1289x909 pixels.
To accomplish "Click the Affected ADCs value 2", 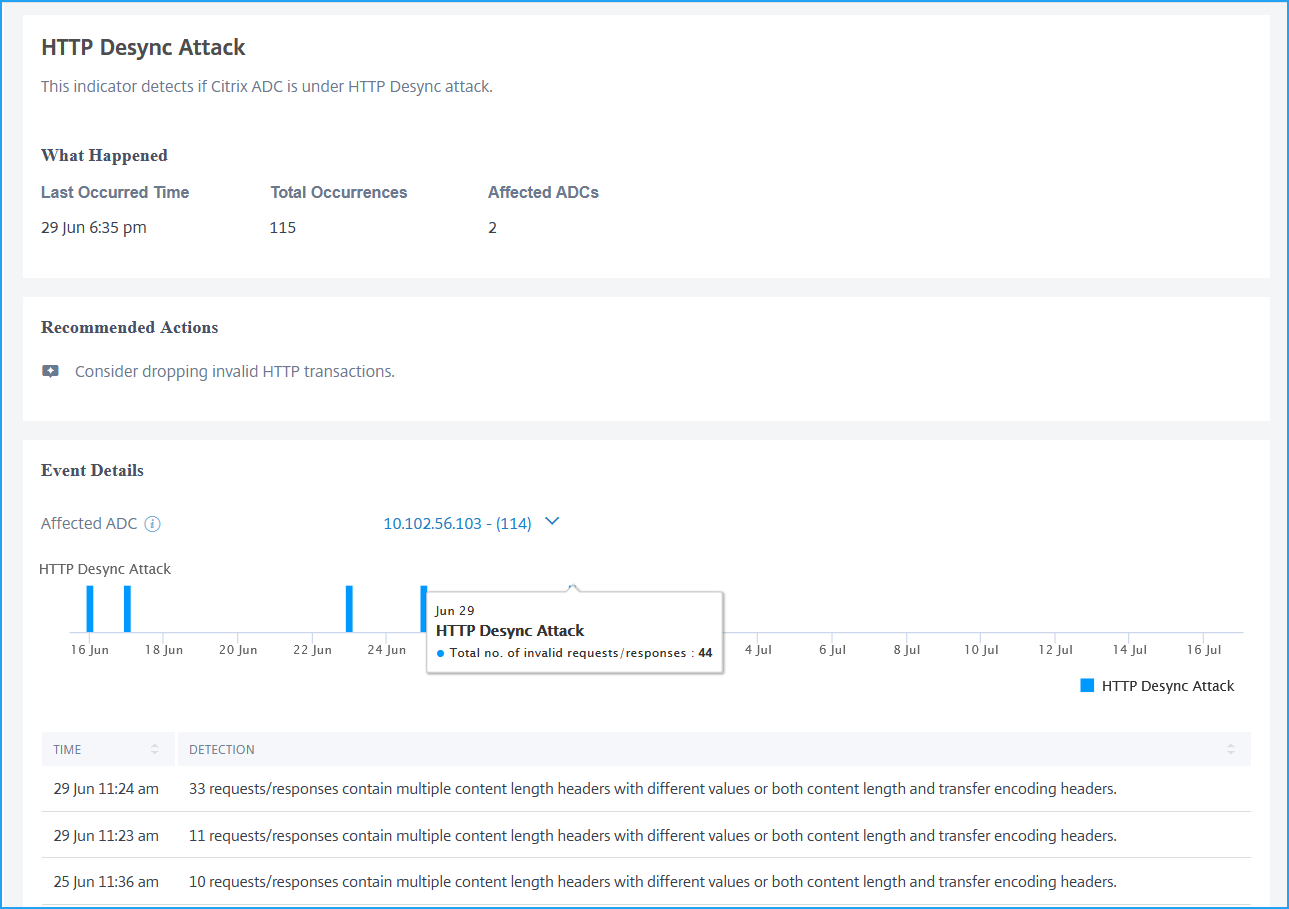I will 492,228.
